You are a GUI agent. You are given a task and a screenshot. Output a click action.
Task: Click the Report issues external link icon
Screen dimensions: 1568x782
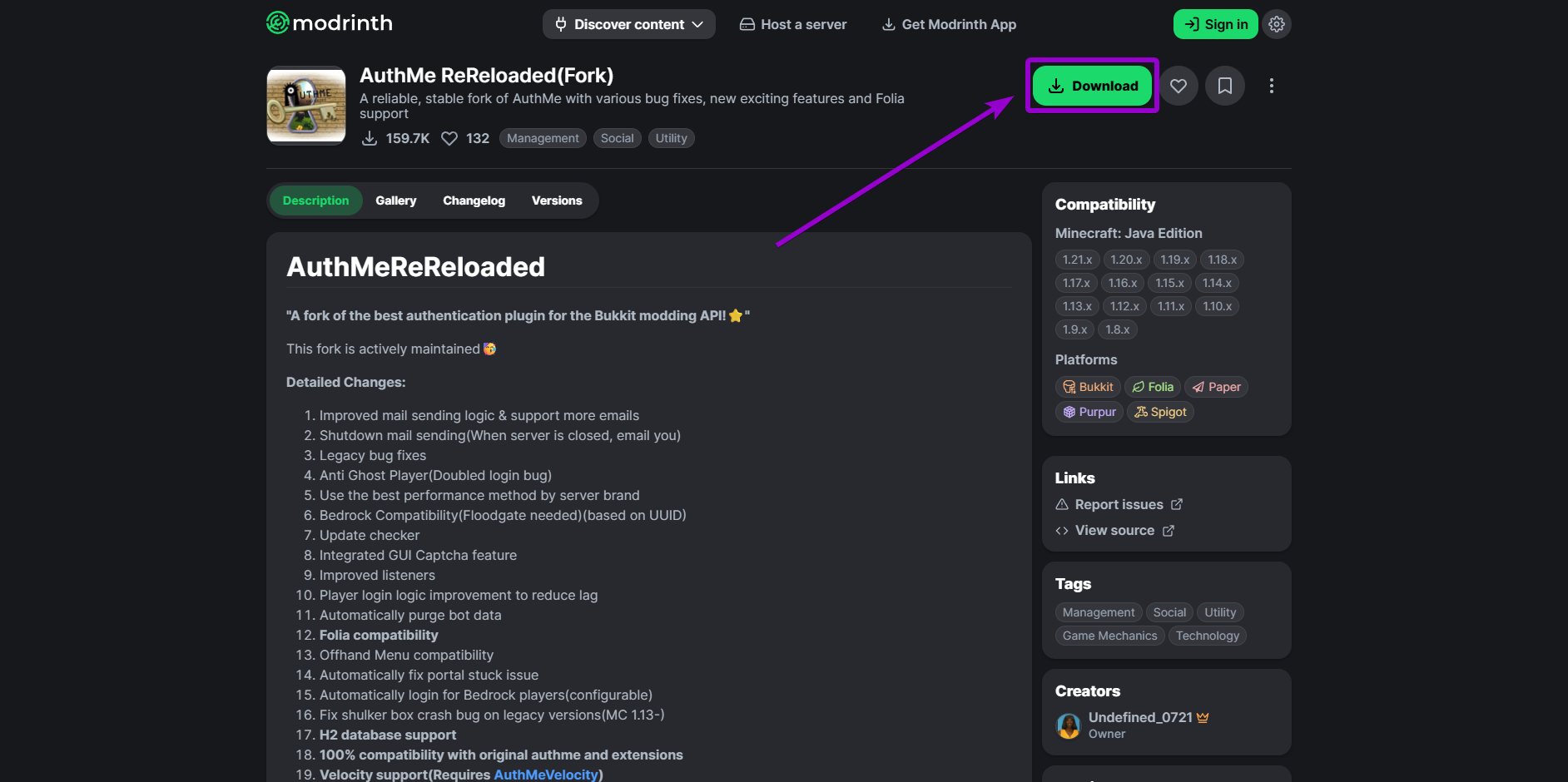click(1177, 504)
